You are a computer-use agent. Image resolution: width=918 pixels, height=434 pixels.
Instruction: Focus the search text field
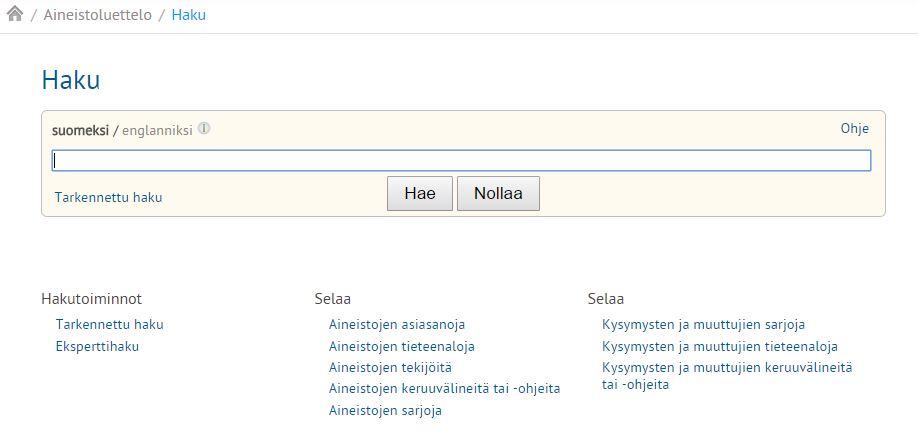[x=461, y=160]
